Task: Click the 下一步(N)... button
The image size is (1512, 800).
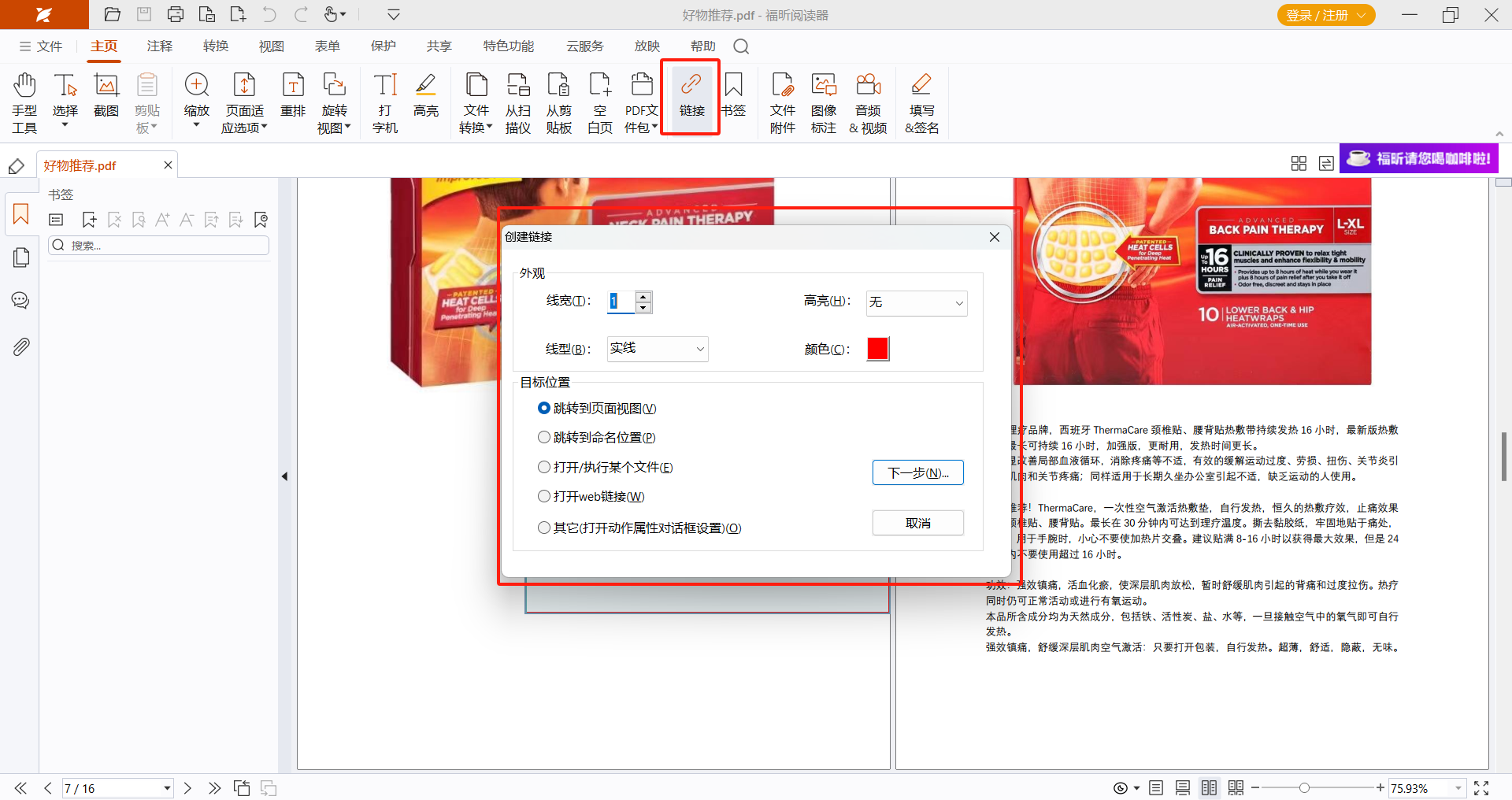Action: point(918,472)
